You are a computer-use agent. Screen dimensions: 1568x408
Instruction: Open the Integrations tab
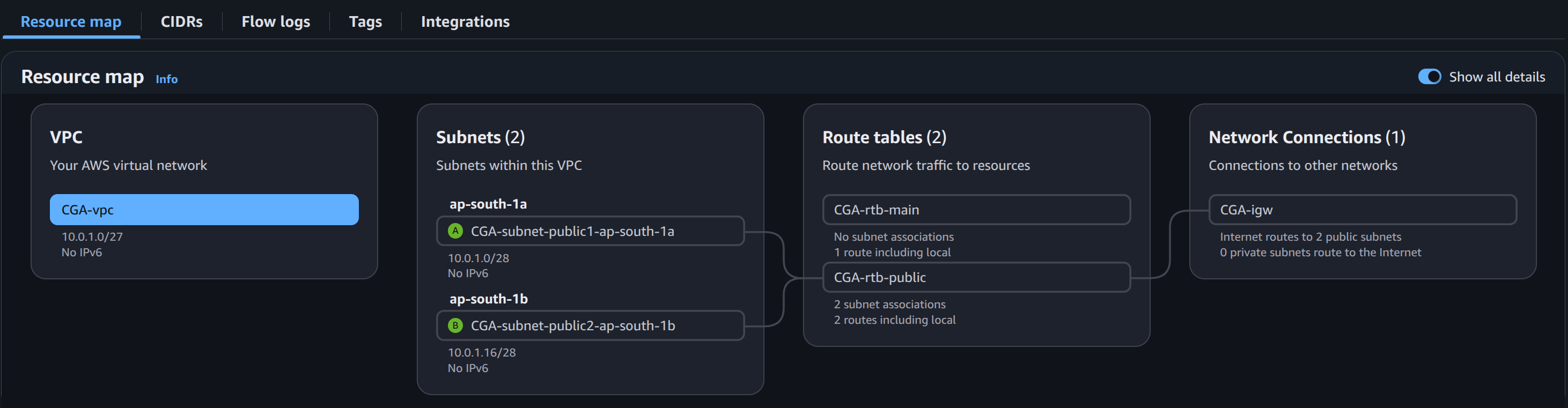[465, 21]
